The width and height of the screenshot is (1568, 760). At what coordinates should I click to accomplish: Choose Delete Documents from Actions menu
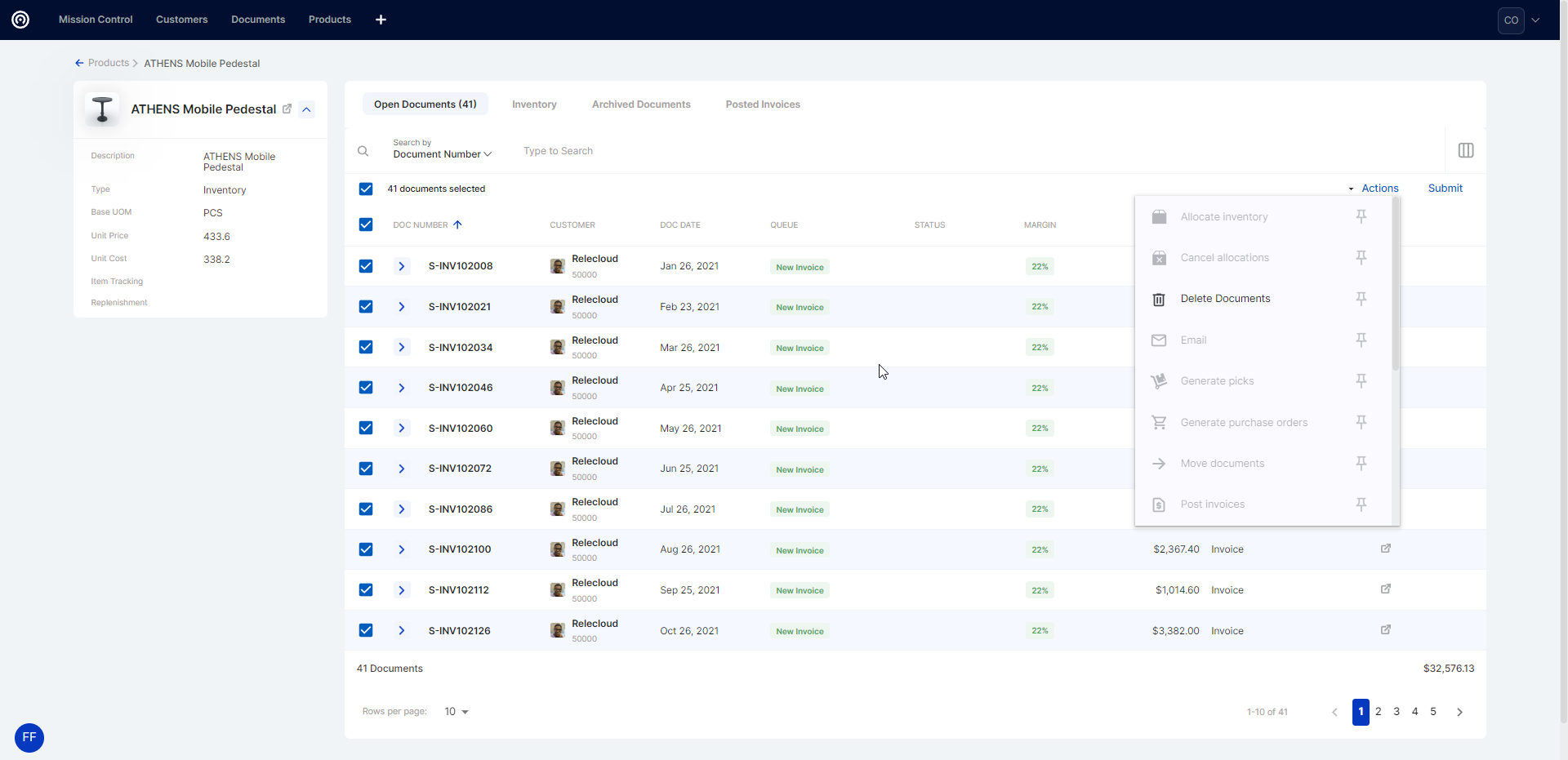pyautogui.click(x=1225, y=299)
